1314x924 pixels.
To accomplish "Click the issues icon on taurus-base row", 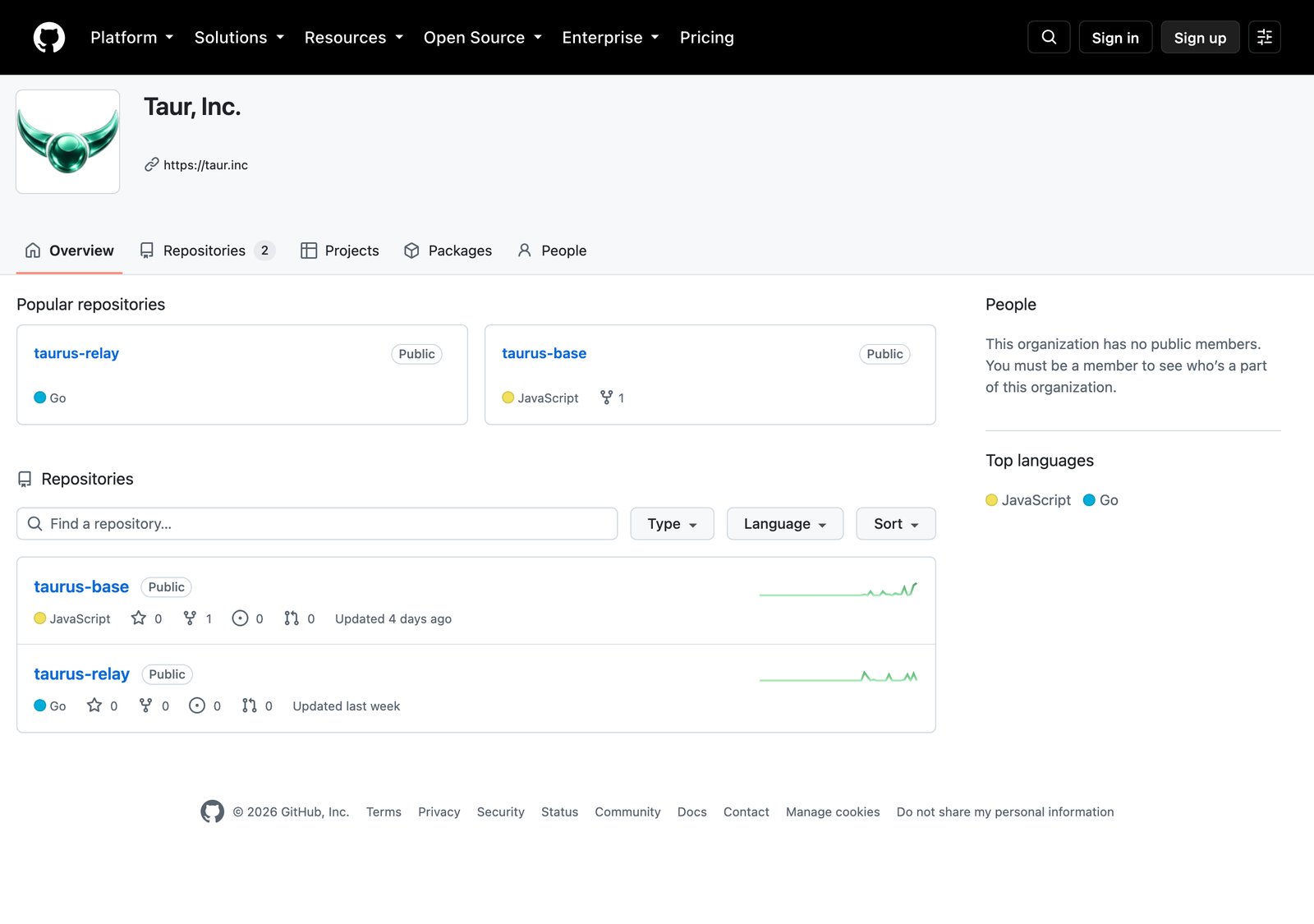I will coord(240,618).
